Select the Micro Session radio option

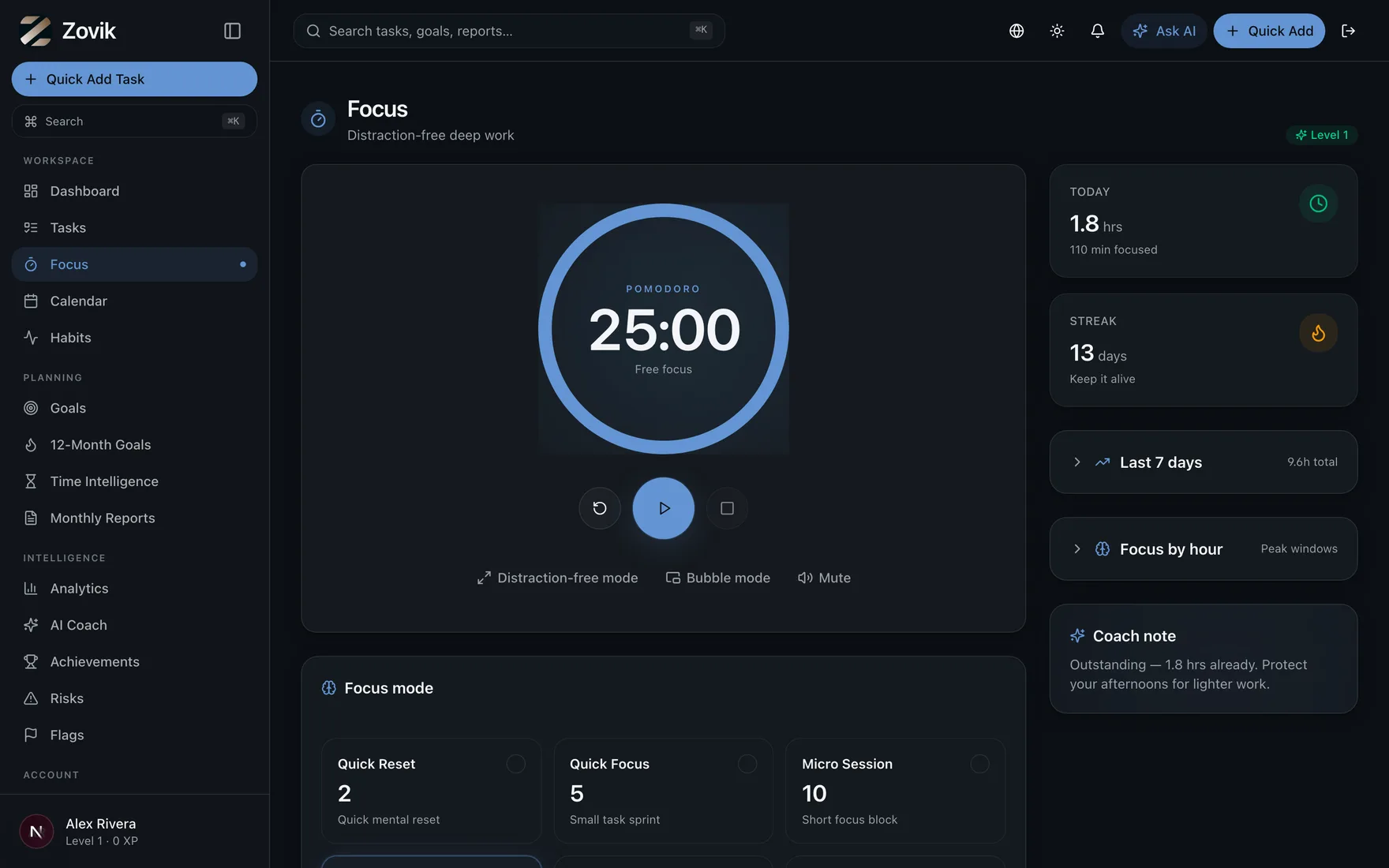[x=979, y=764]
